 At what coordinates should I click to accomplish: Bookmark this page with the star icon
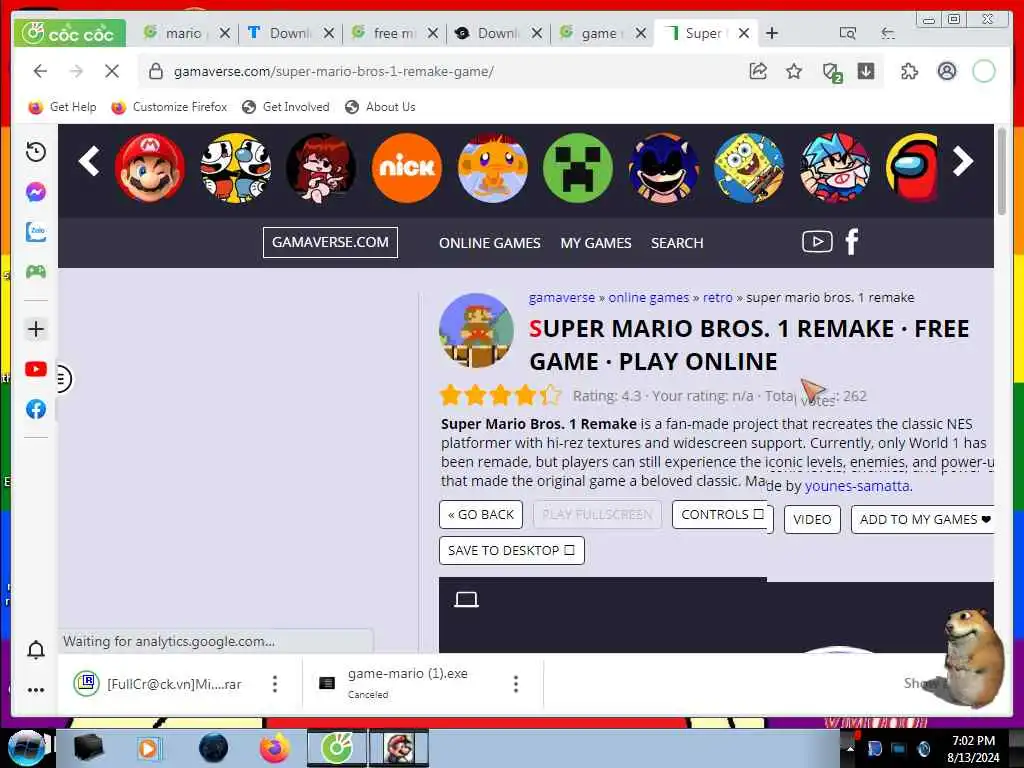[793, 71]
